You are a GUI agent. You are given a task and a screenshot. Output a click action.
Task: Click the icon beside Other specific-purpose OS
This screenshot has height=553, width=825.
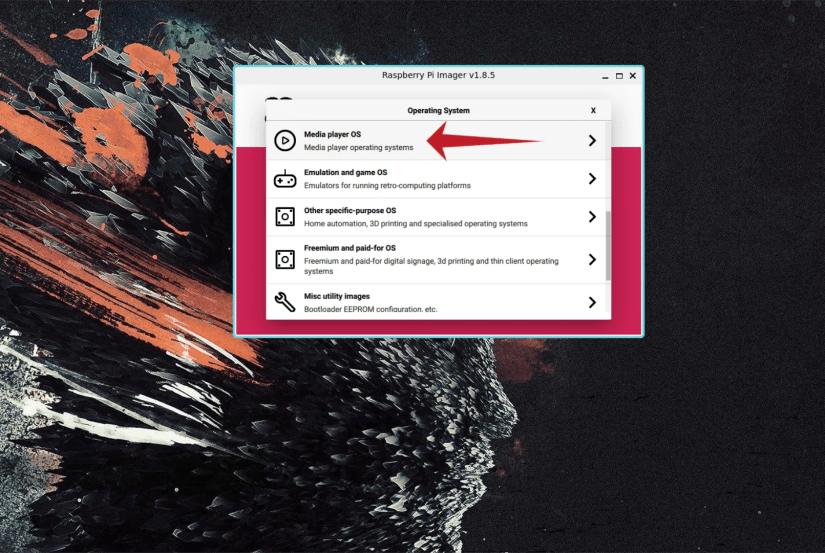(285, 217)
